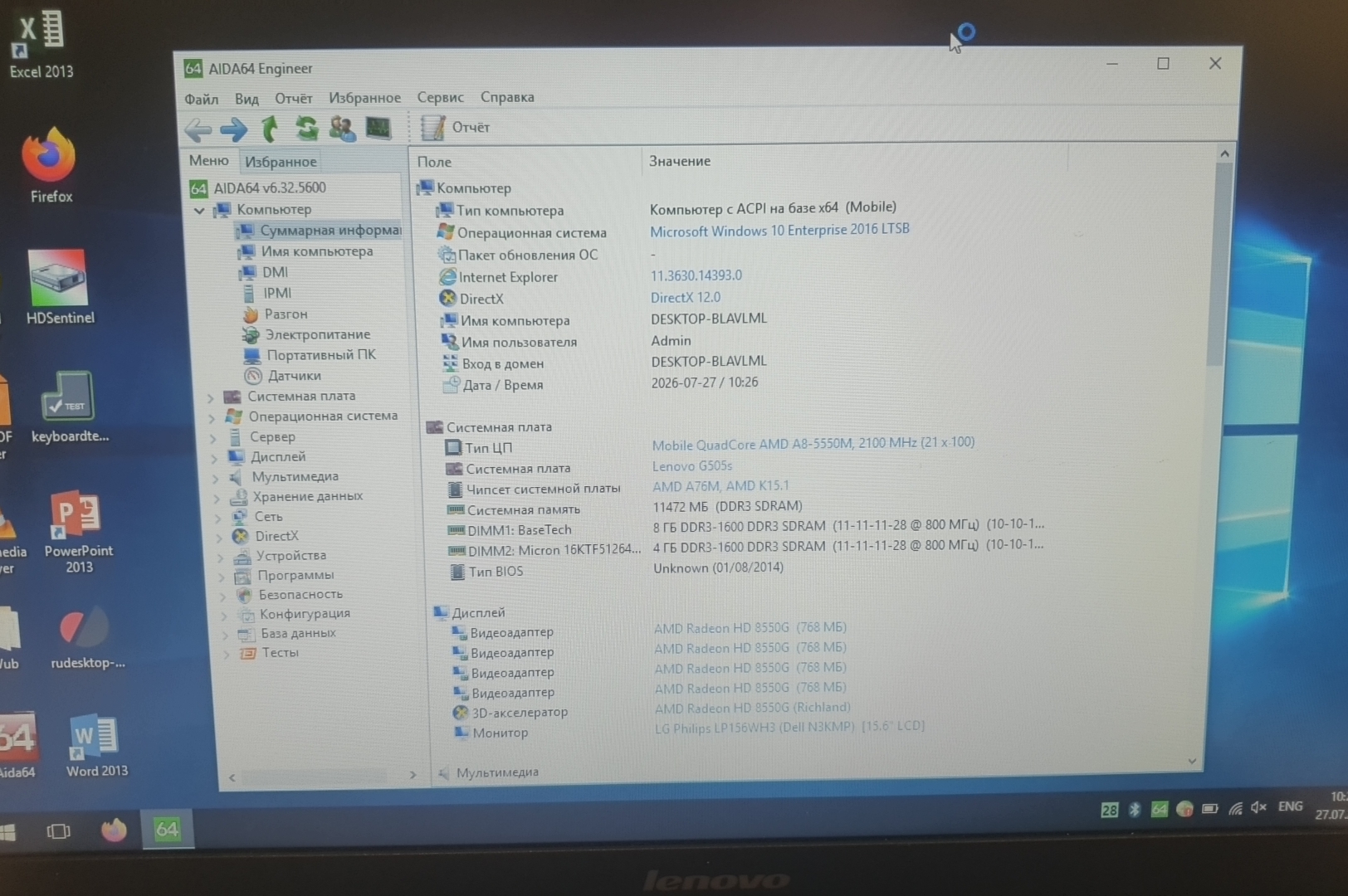
Task: Select the Тесты tree item
Action: pos(269,653)
